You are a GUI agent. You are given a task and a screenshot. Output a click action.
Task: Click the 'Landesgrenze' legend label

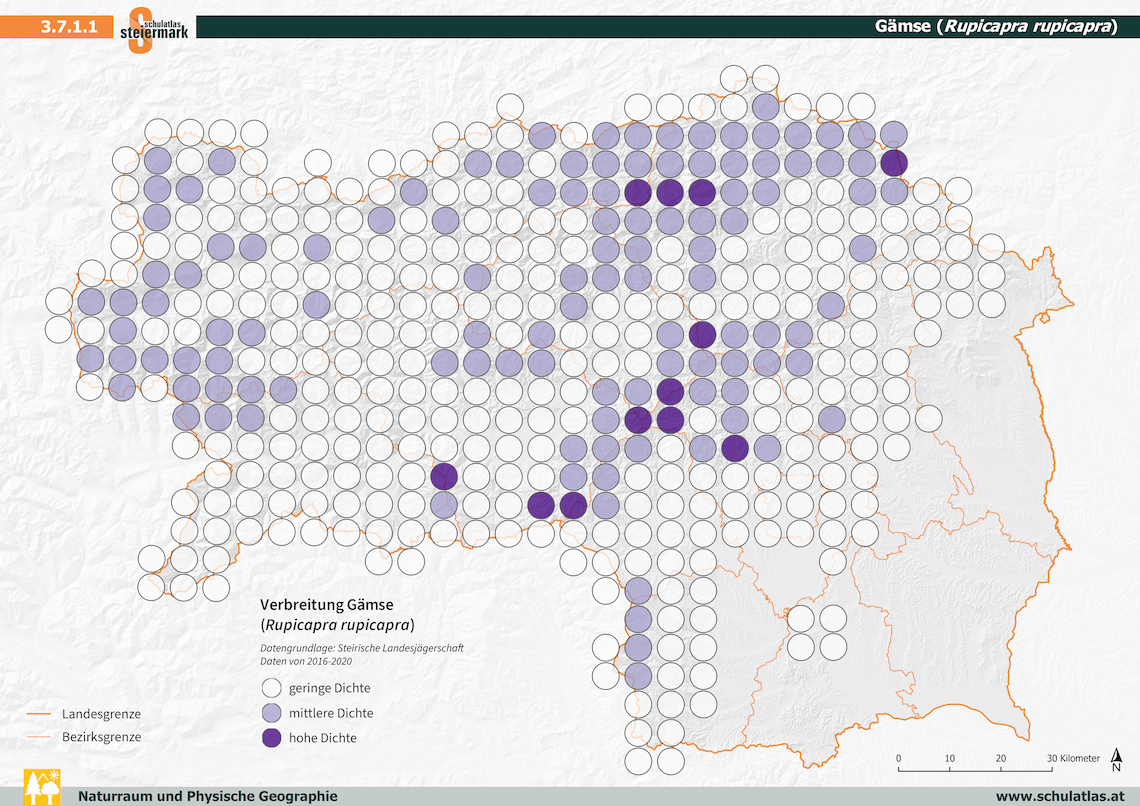point(101,714)
